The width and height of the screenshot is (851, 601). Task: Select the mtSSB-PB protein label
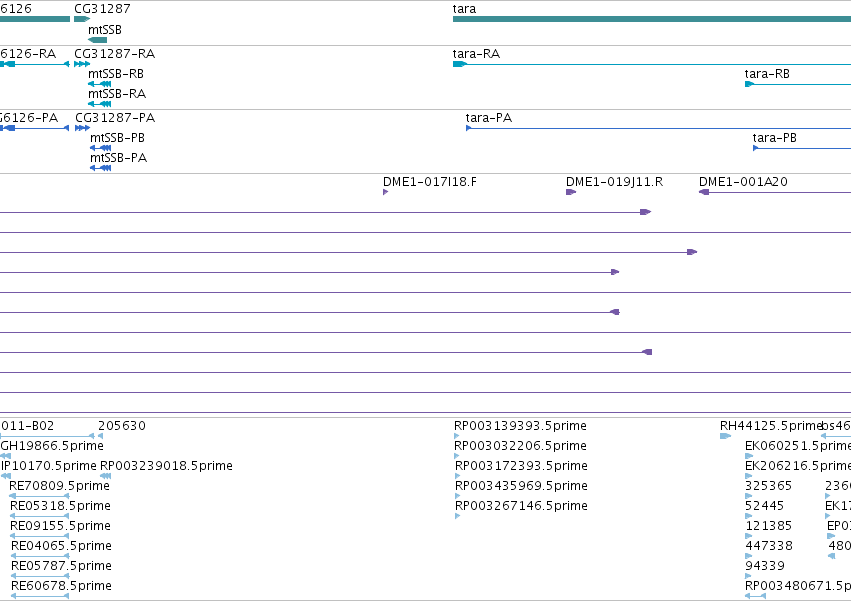[x=117, y=138]
